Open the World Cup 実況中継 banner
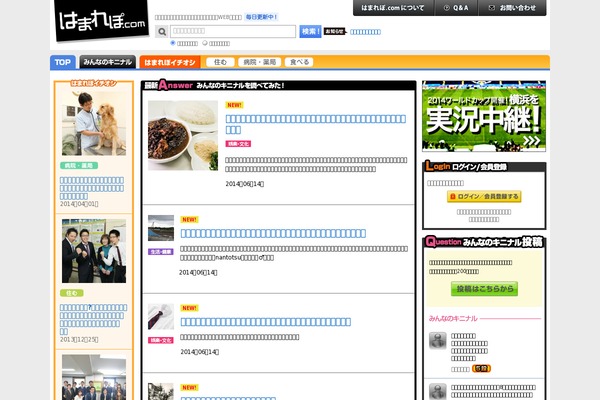 point(484,116)
